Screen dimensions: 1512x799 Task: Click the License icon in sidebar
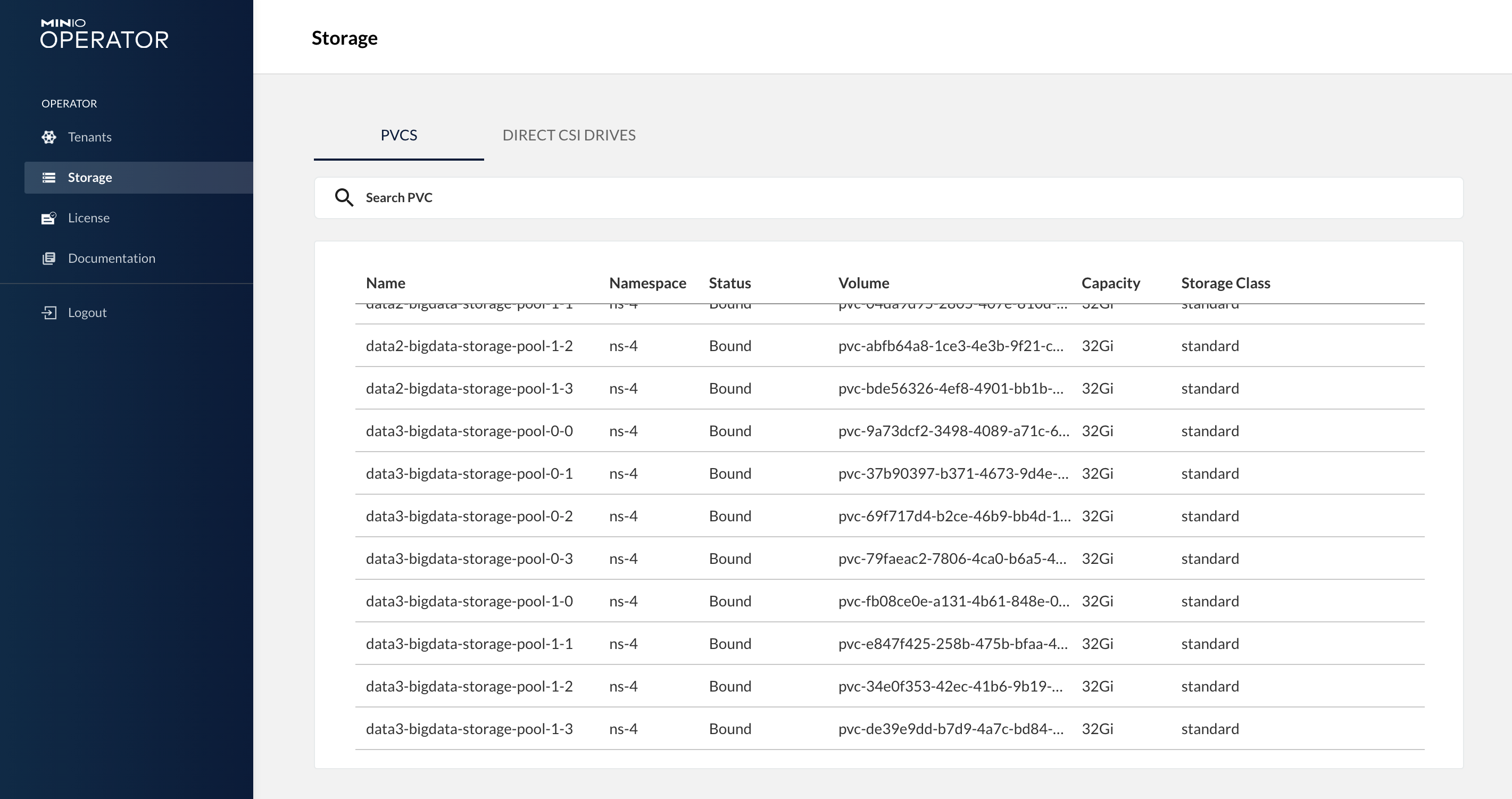tap(49, 218)
